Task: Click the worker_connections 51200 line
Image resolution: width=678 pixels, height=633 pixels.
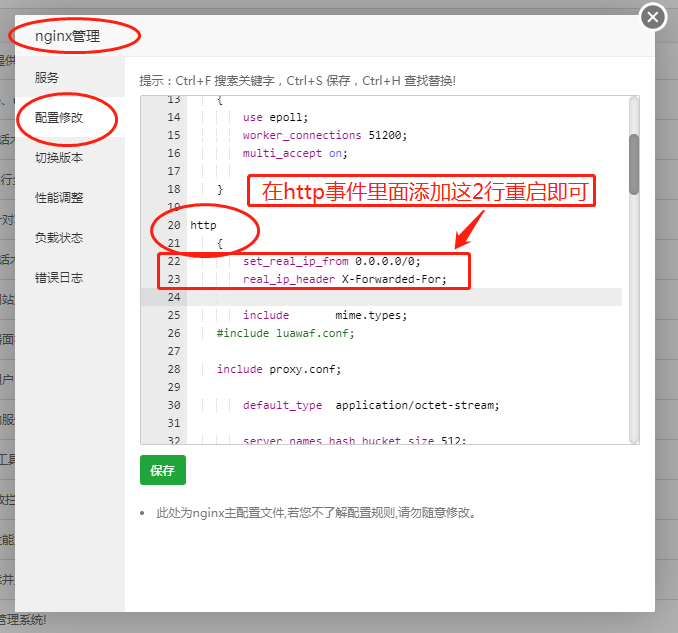Action: (x=325, y=135)
